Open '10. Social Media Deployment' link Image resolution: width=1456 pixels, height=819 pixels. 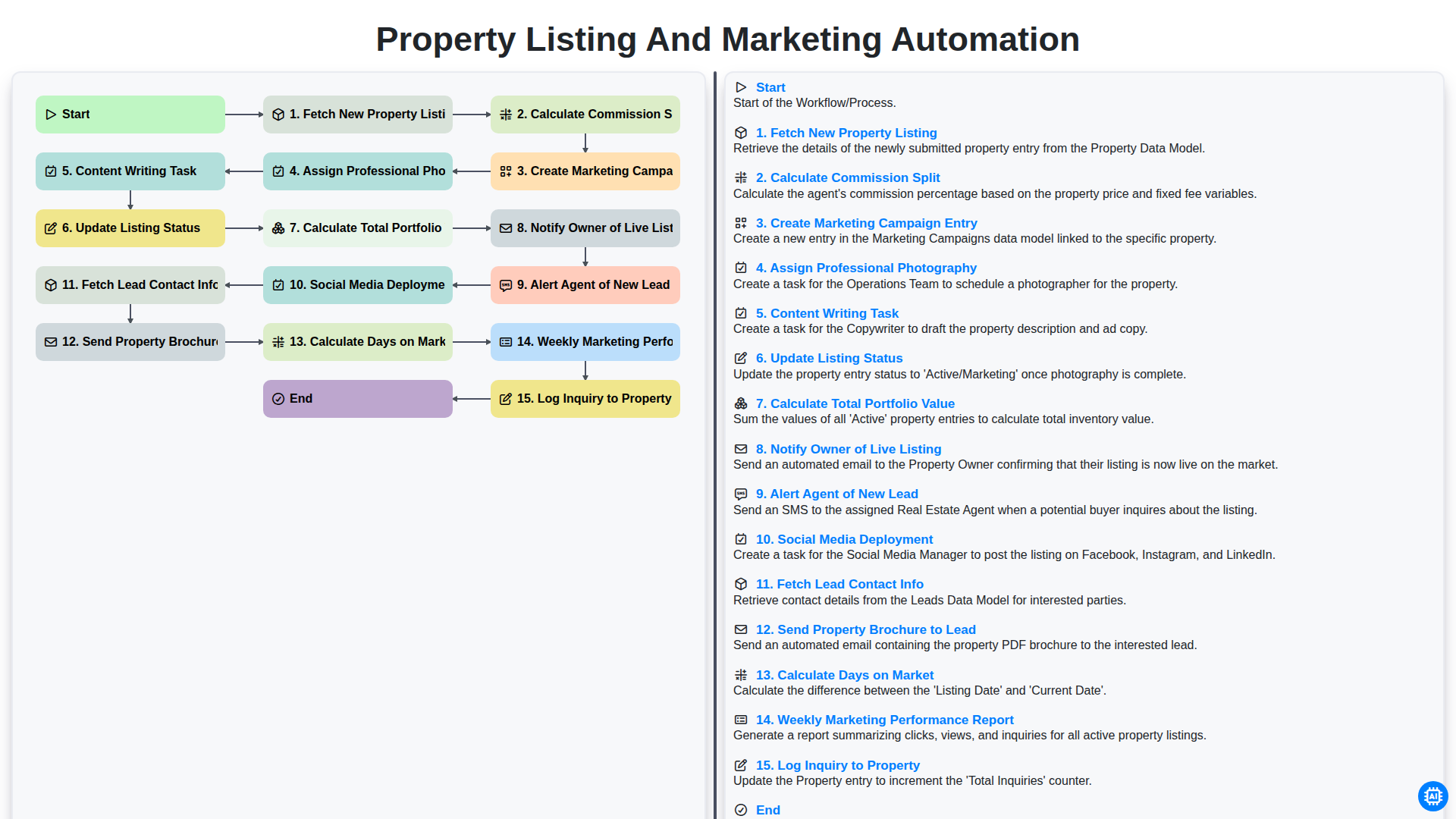pos(845,539)
